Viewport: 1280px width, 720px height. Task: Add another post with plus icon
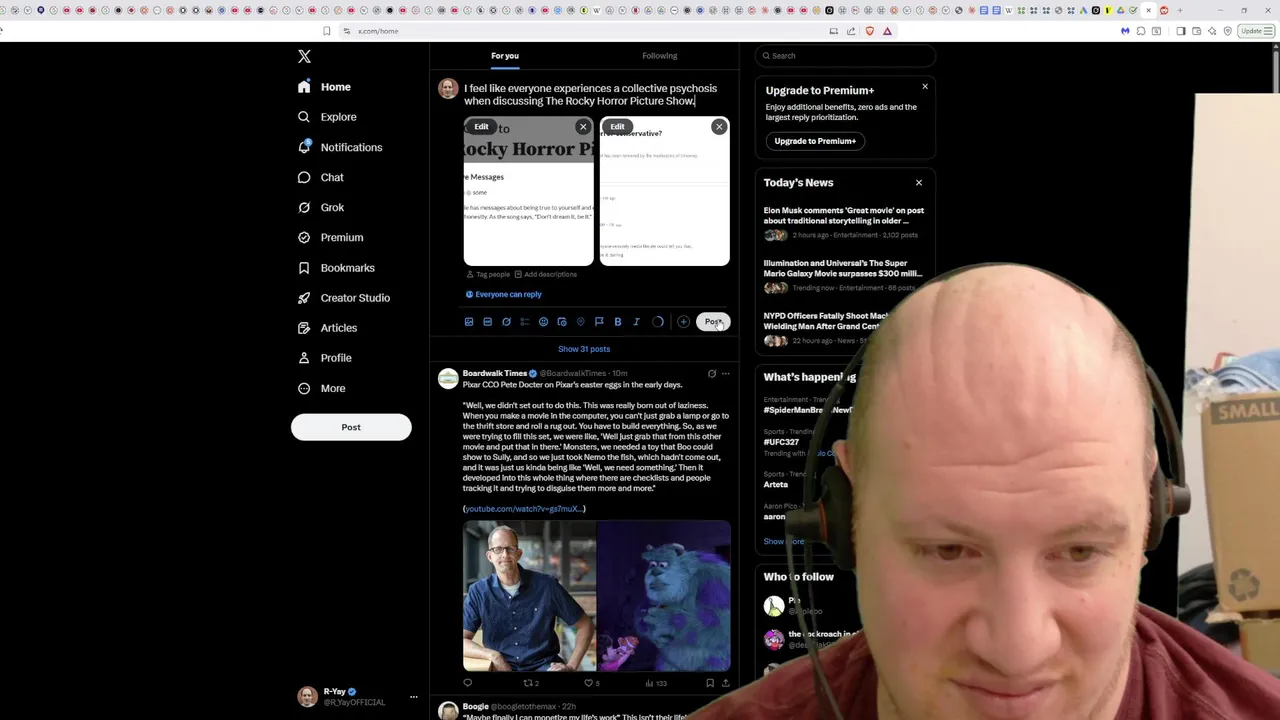pyautogui.click(x=683, y=322)
